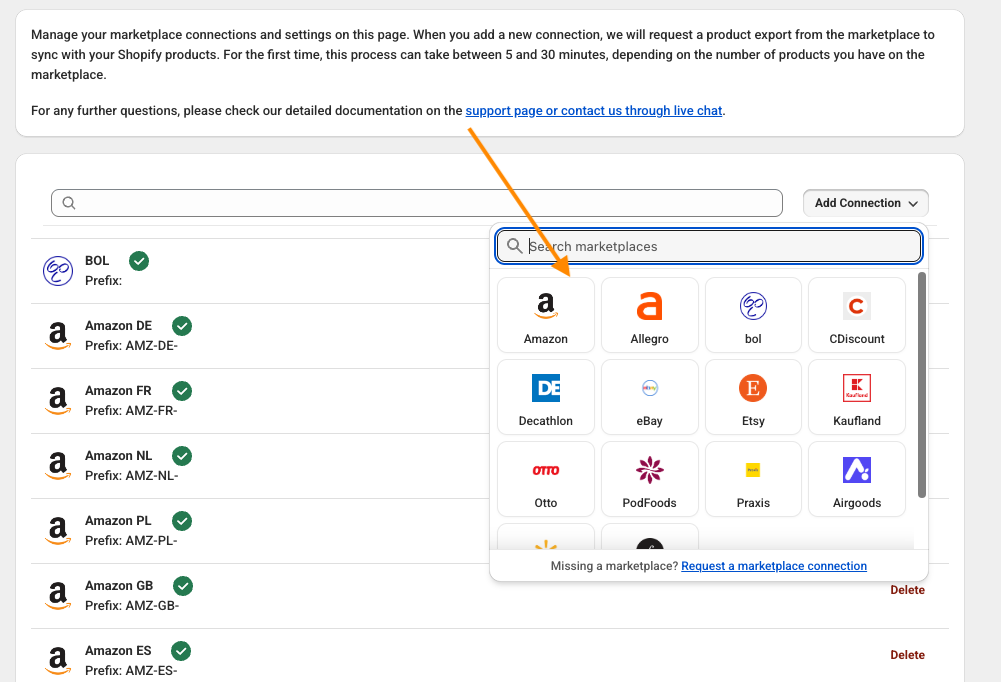Open the Add Connection dropdown
Viewport: 1001px width, 682px height.
coord(866,203)
